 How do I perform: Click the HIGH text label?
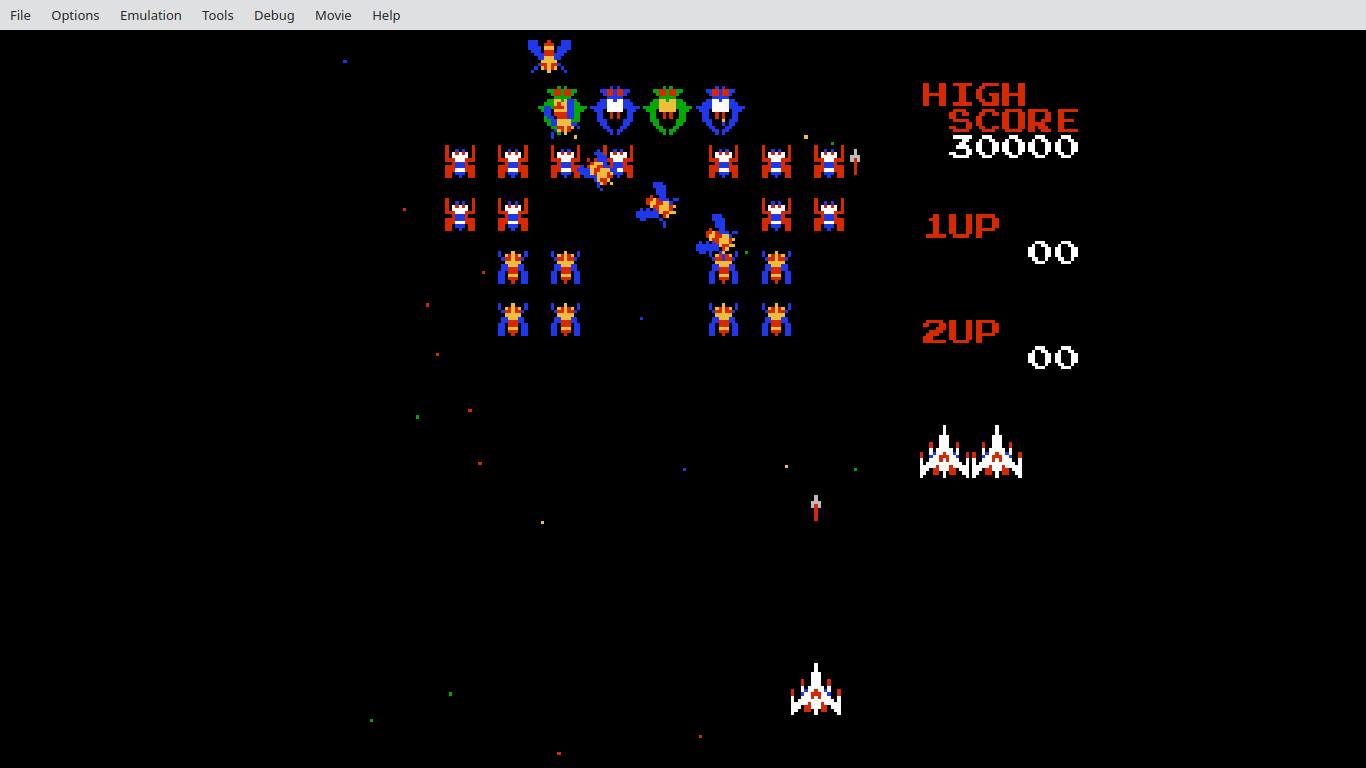[974, 95]
